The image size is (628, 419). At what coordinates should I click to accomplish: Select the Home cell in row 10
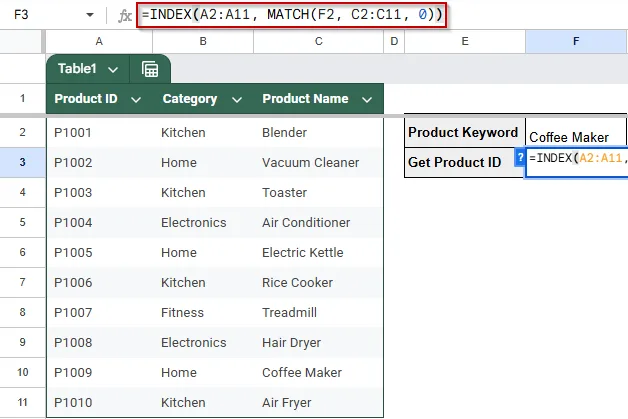coord(203,373)
